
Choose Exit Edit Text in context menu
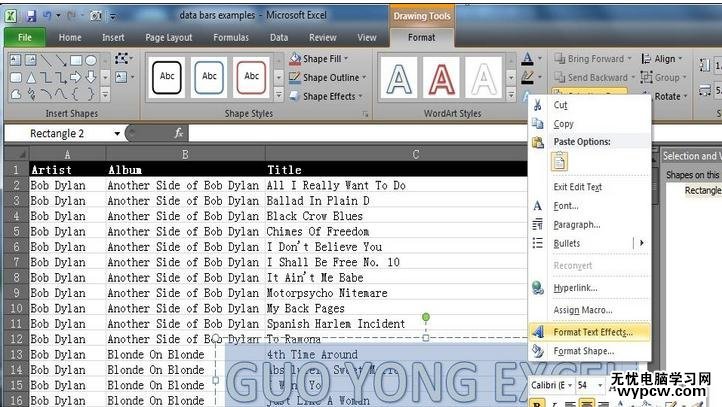(589, 187)
